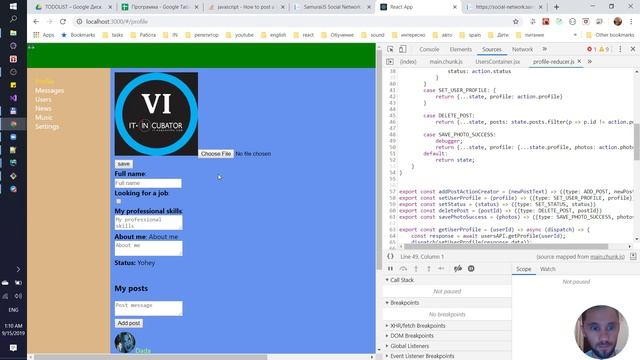Focus the About me textarea
The image size is (640, 360).
(x=149, y=248)
